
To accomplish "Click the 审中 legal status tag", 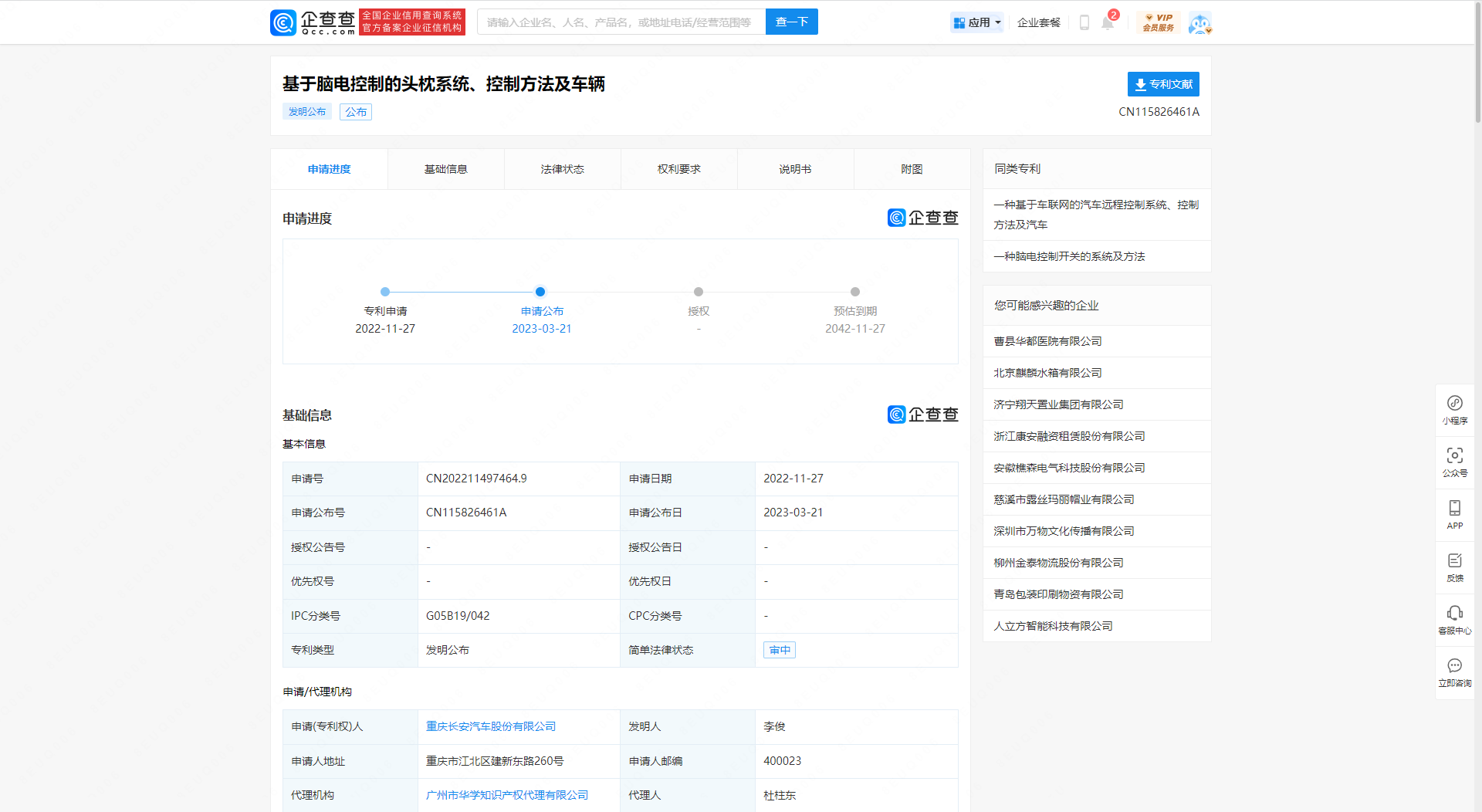I will (x=780, y=650).
